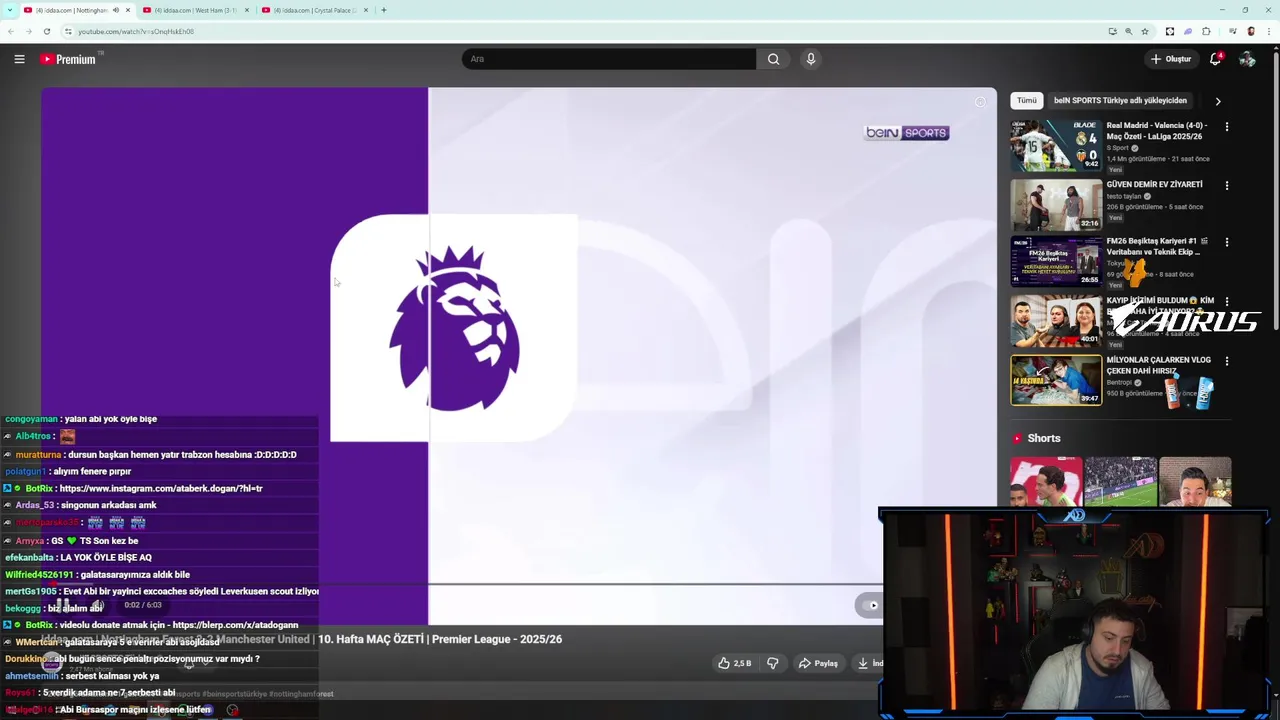Dislike the video with thumbs down
The height and width of the screenshot is (720, 1280).
tap(772, 663)
